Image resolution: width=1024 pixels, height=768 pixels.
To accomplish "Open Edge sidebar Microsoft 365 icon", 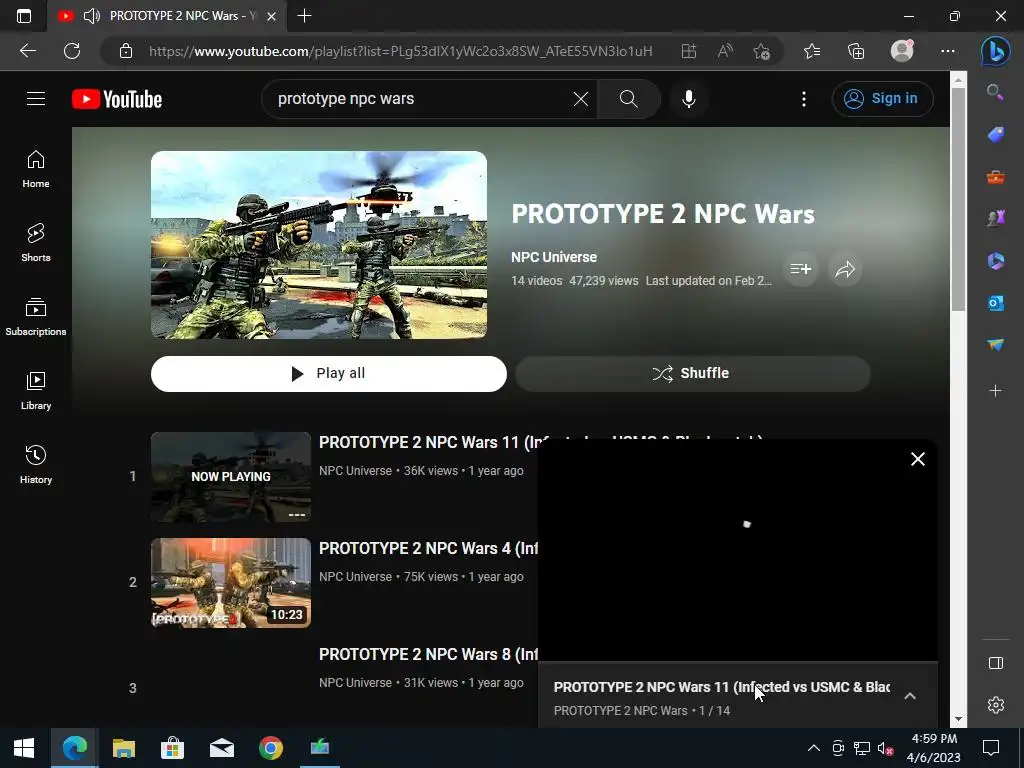I will (995, 261).
